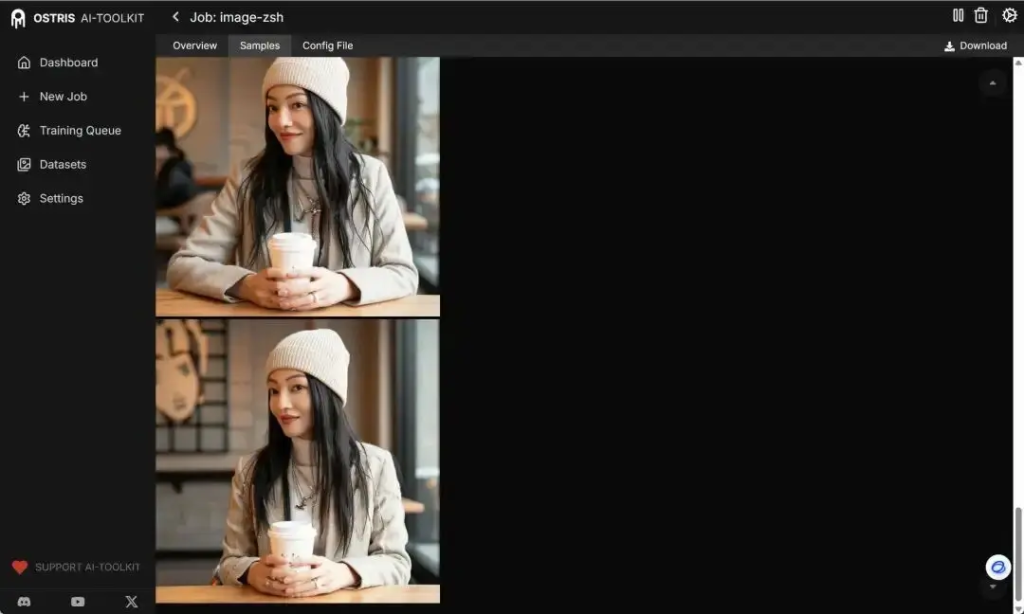
Task: Switch to the Overview tab
Action: (x=194, y=45)
